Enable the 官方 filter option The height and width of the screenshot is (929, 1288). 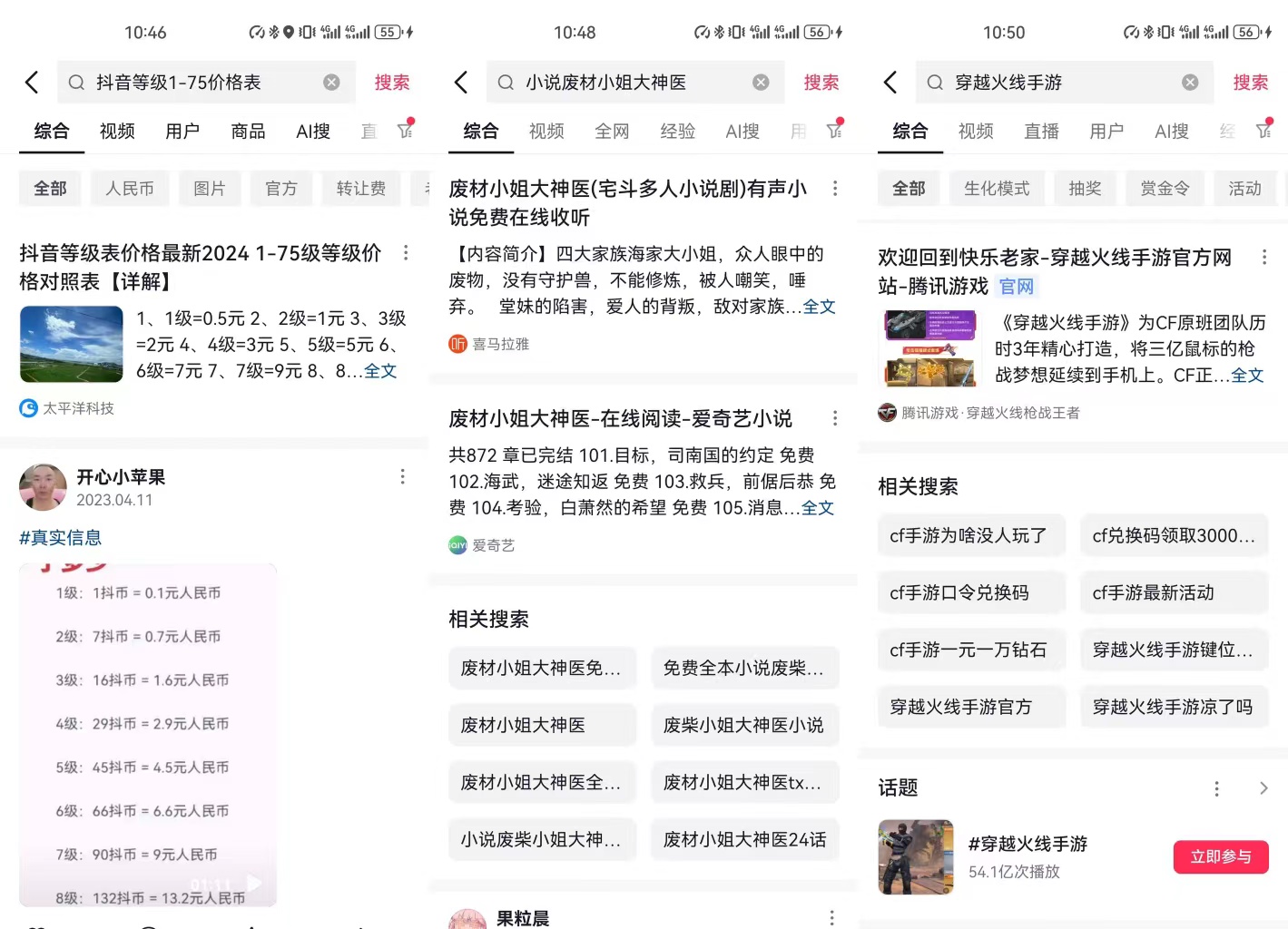[x=281, y=188]
